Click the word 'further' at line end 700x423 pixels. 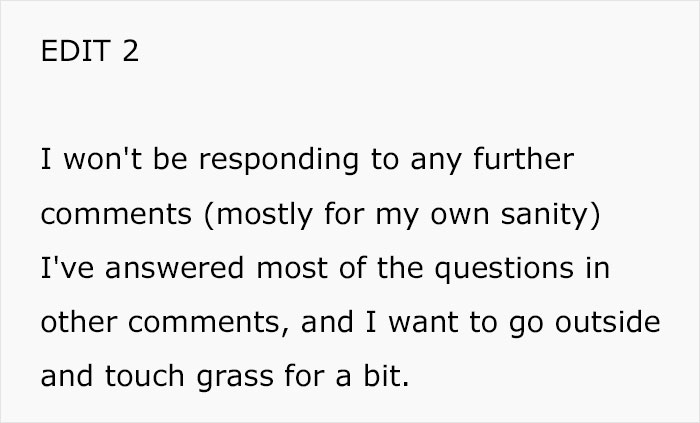(x=529, y=160)
